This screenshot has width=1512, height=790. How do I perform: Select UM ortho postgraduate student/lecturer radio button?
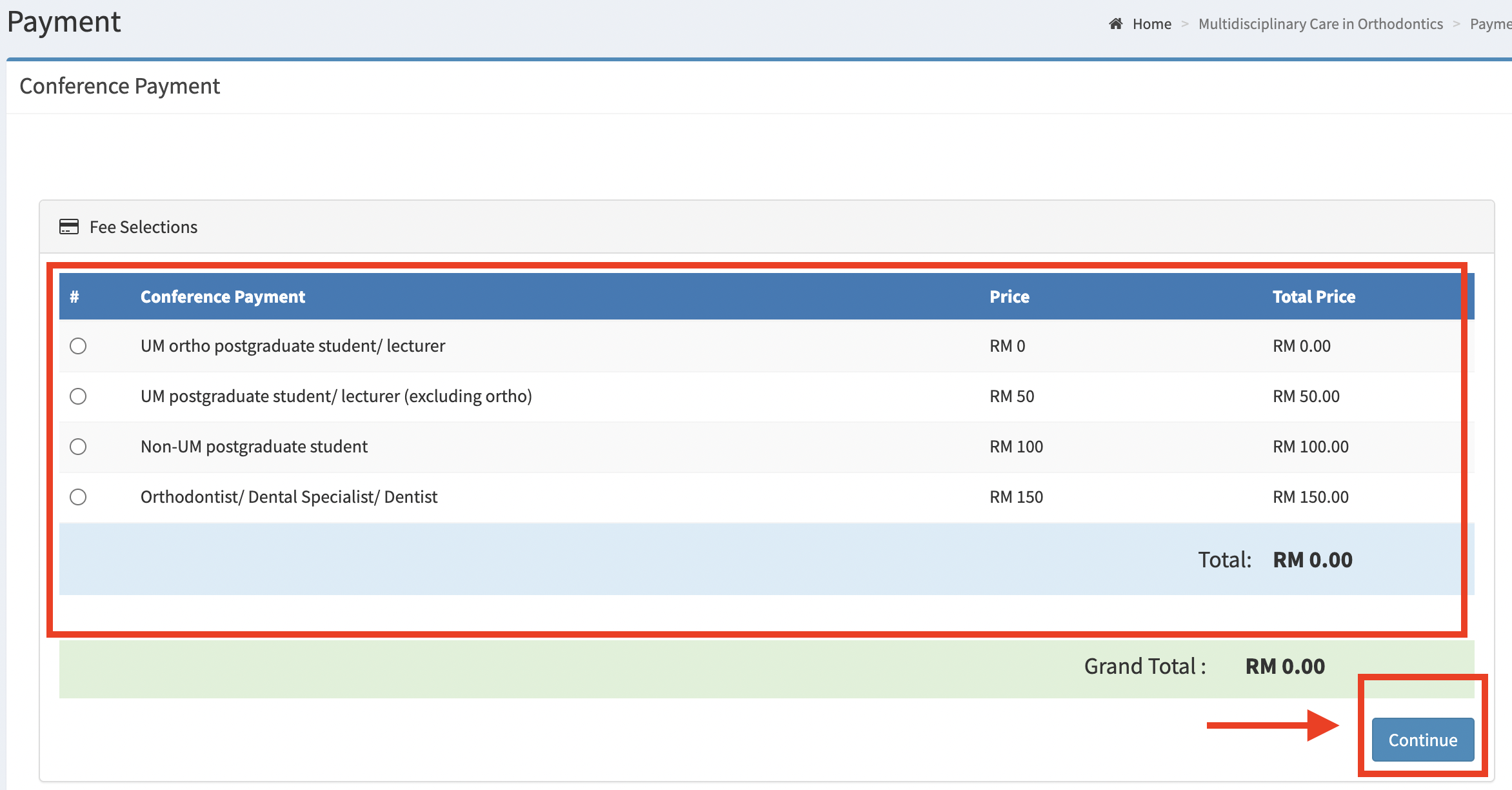[78, 346]
